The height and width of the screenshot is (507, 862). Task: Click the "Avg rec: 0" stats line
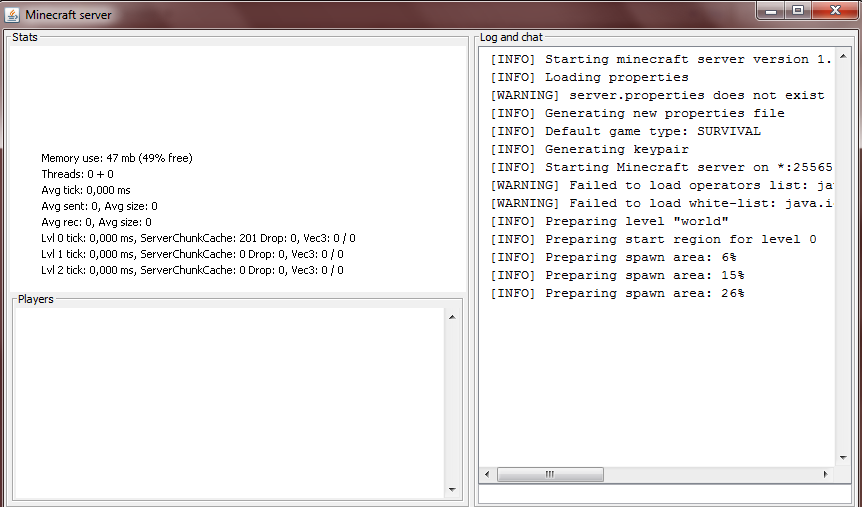coord(96,222)
